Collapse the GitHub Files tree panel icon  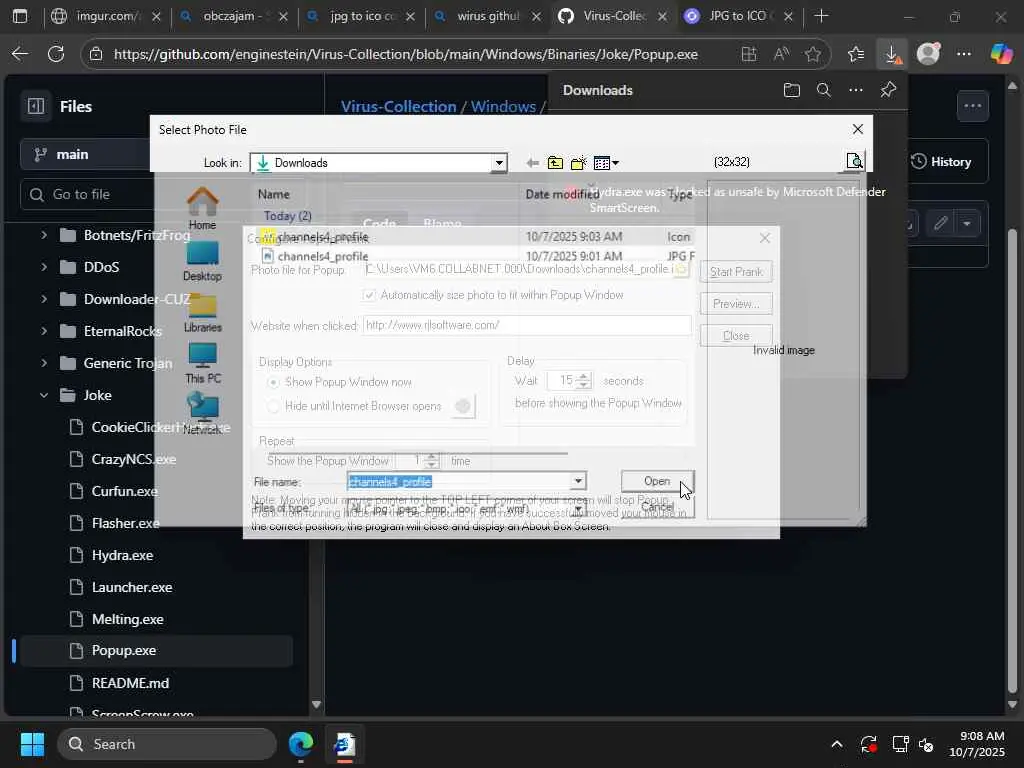[36, 106]
